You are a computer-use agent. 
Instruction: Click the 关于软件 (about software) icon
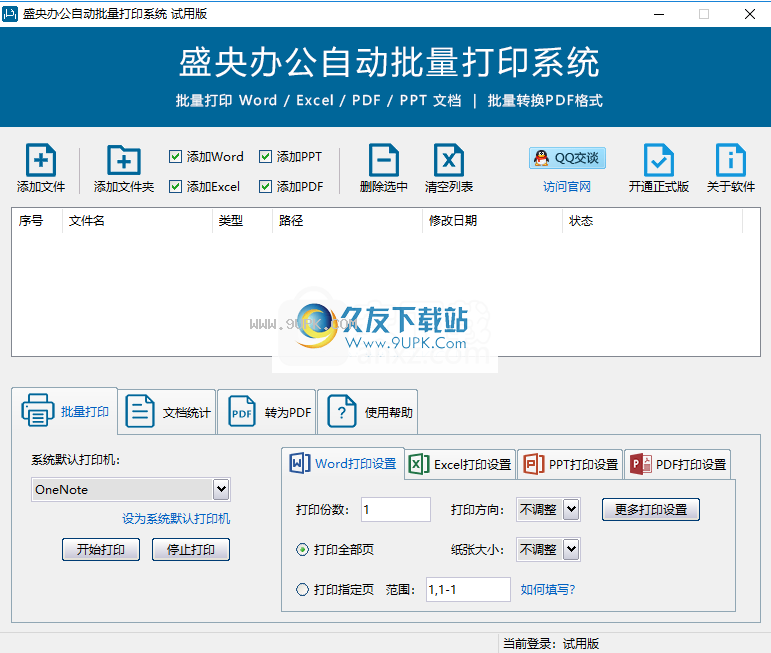pyautogui.click(x=731, y=160)
